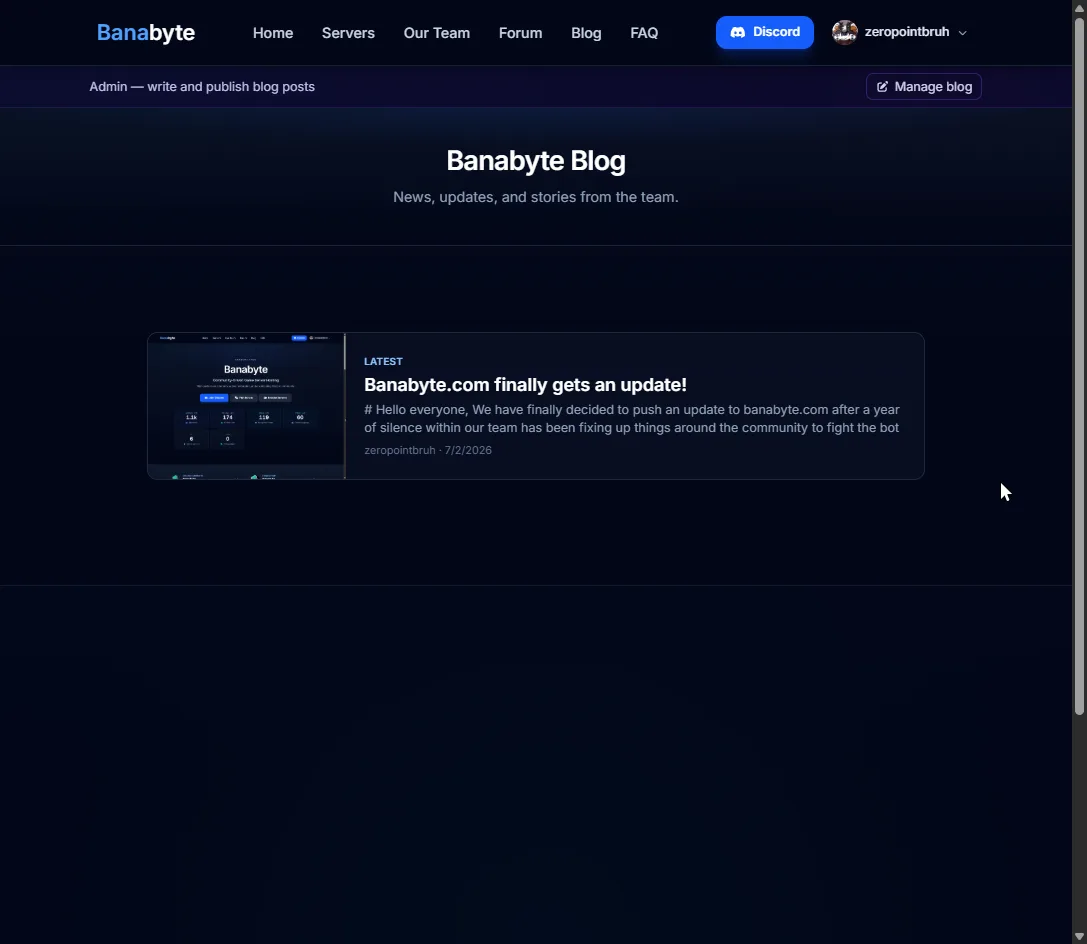Viewport: 1087px width, 944px height.
Task: Open the FAQ page
Action: pos(644,33)
